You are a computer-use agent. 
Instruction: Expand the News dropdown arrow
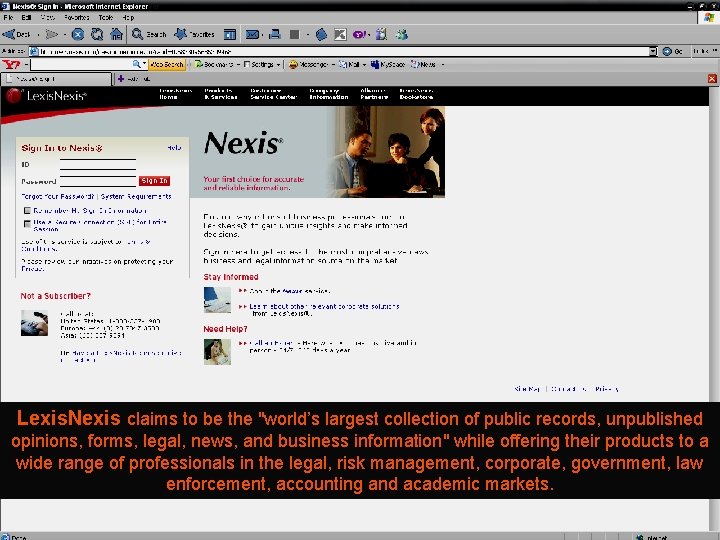443,65
